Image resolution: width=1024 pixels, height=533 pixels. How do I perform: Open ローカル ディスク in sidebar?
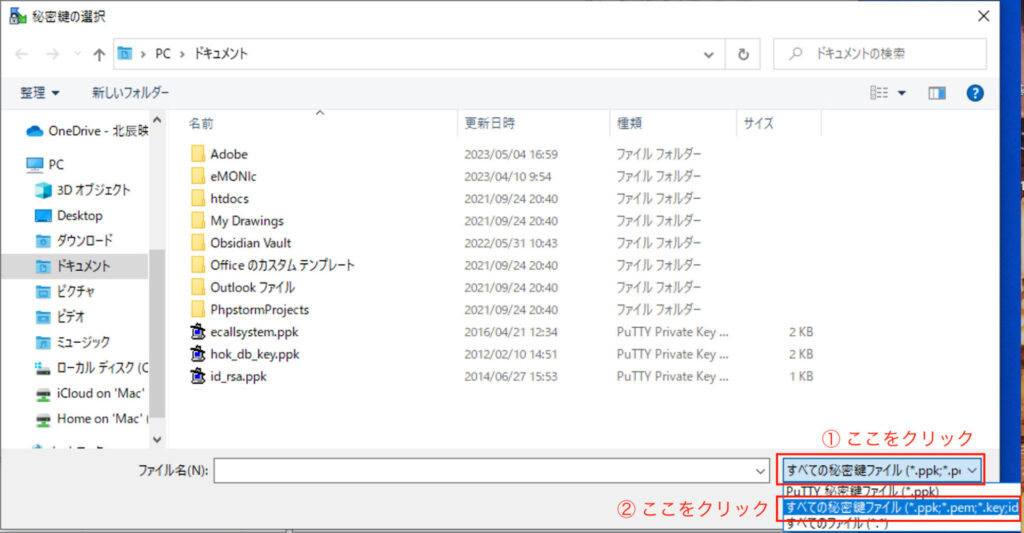pos(91,368)
